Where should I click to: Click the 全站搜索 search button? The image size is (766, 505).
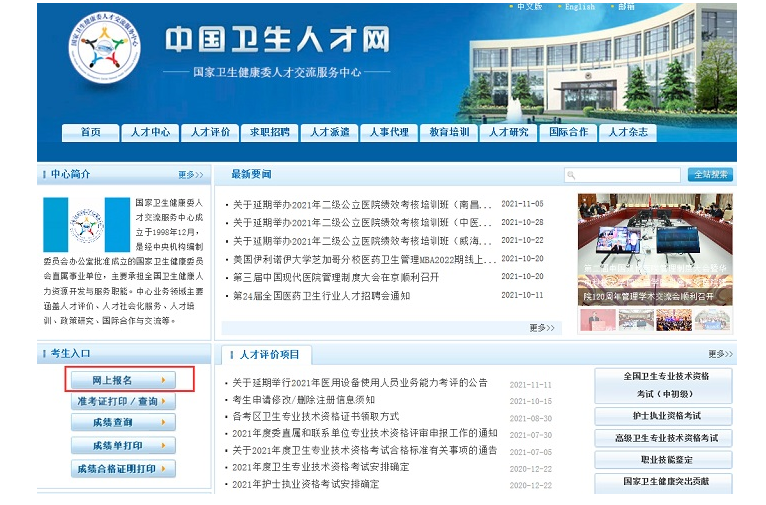coord(710,175)
